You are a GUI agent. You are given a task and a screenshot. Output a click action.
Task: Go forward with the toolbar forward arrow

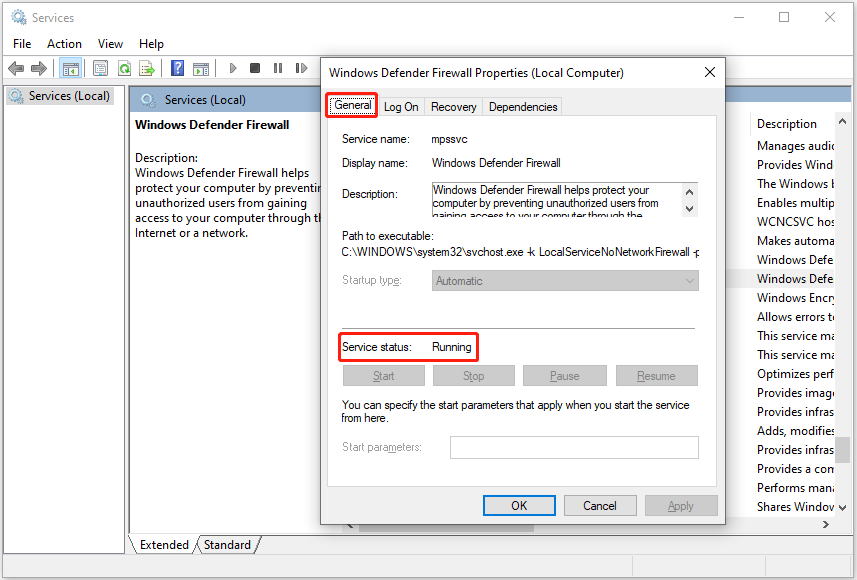tap(39, 68)
